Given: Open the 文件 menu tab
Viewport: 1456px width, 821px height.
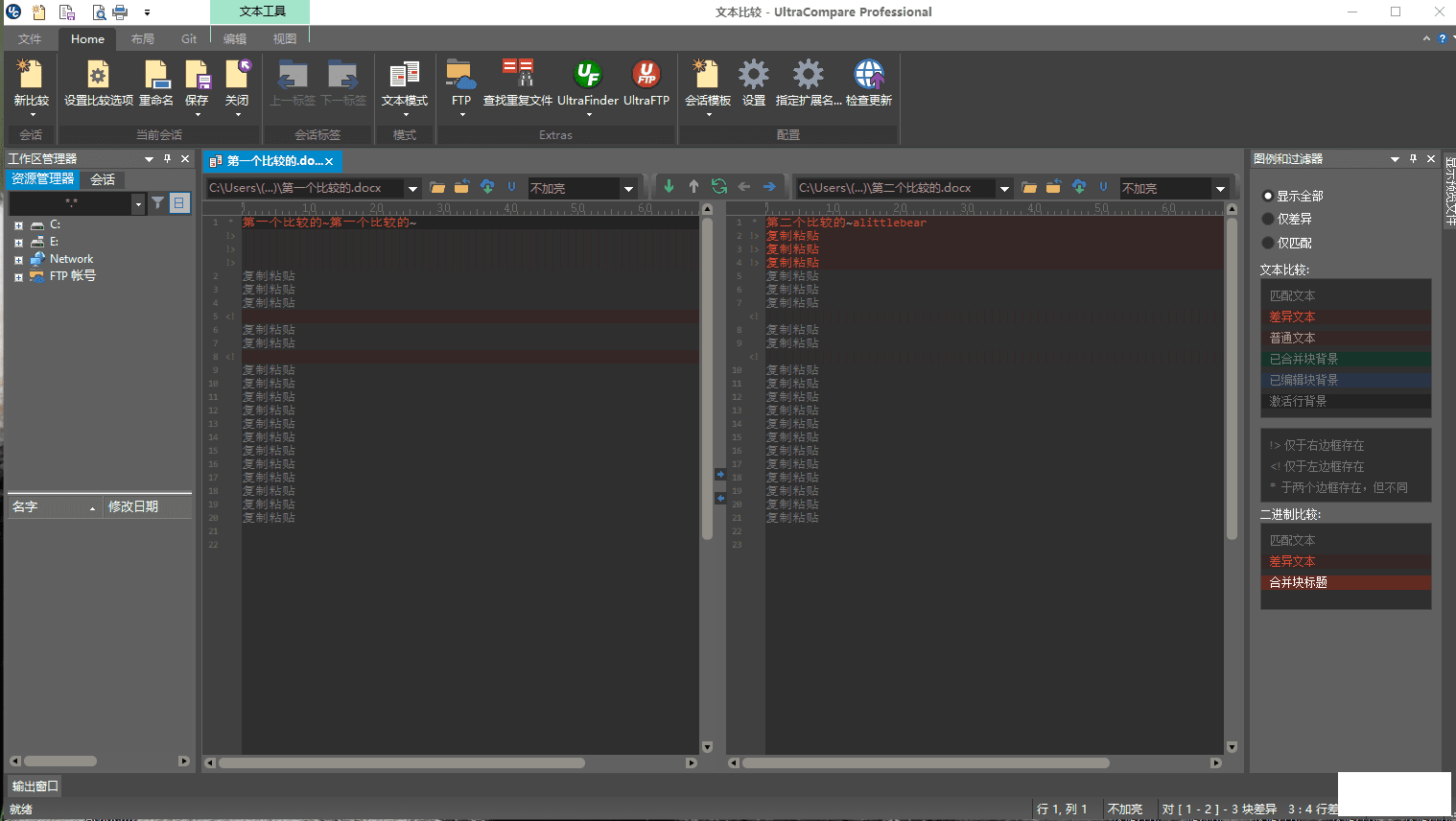Looking at the screenshot, I should click(x=30, y=38).
